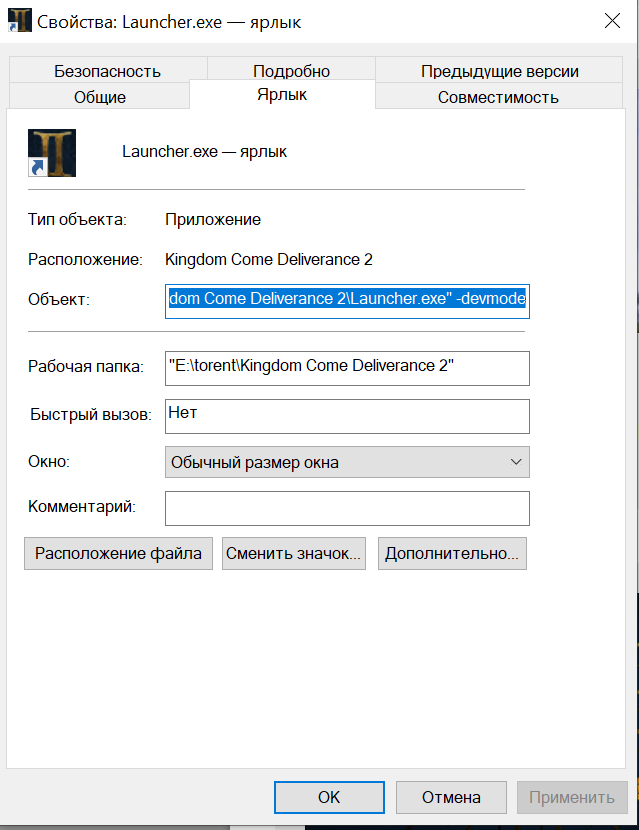Click the 'Объект:' label
Image resolution: width=639 pixels, height=830 pixels.
59,300
